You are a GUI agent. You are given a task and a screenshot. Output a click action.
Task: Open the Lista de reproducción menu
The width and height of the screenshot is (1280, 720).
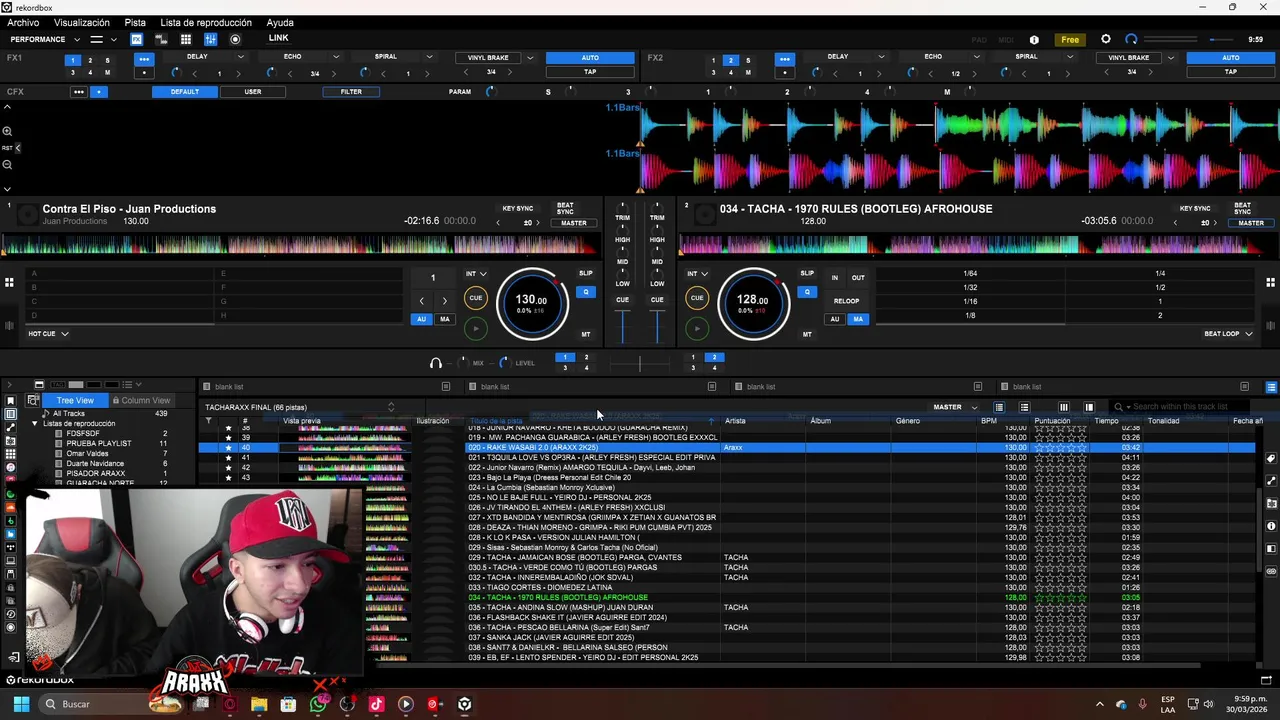(x=206, y=22)
